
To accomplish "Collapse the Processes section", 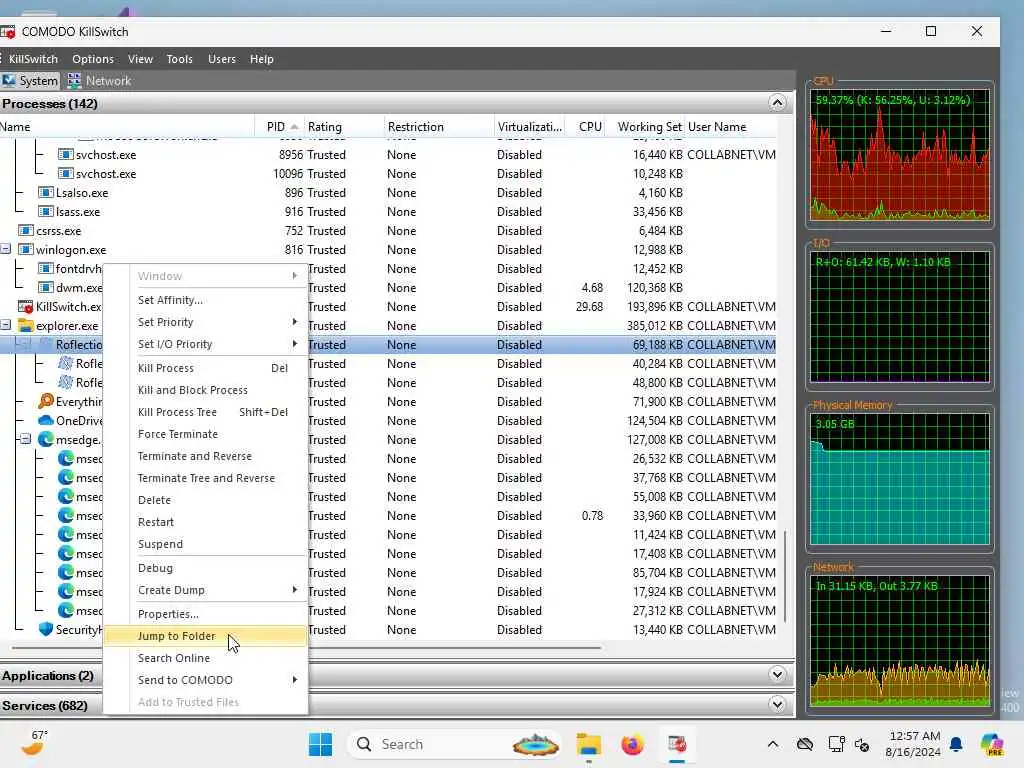I will click(777, 103).
